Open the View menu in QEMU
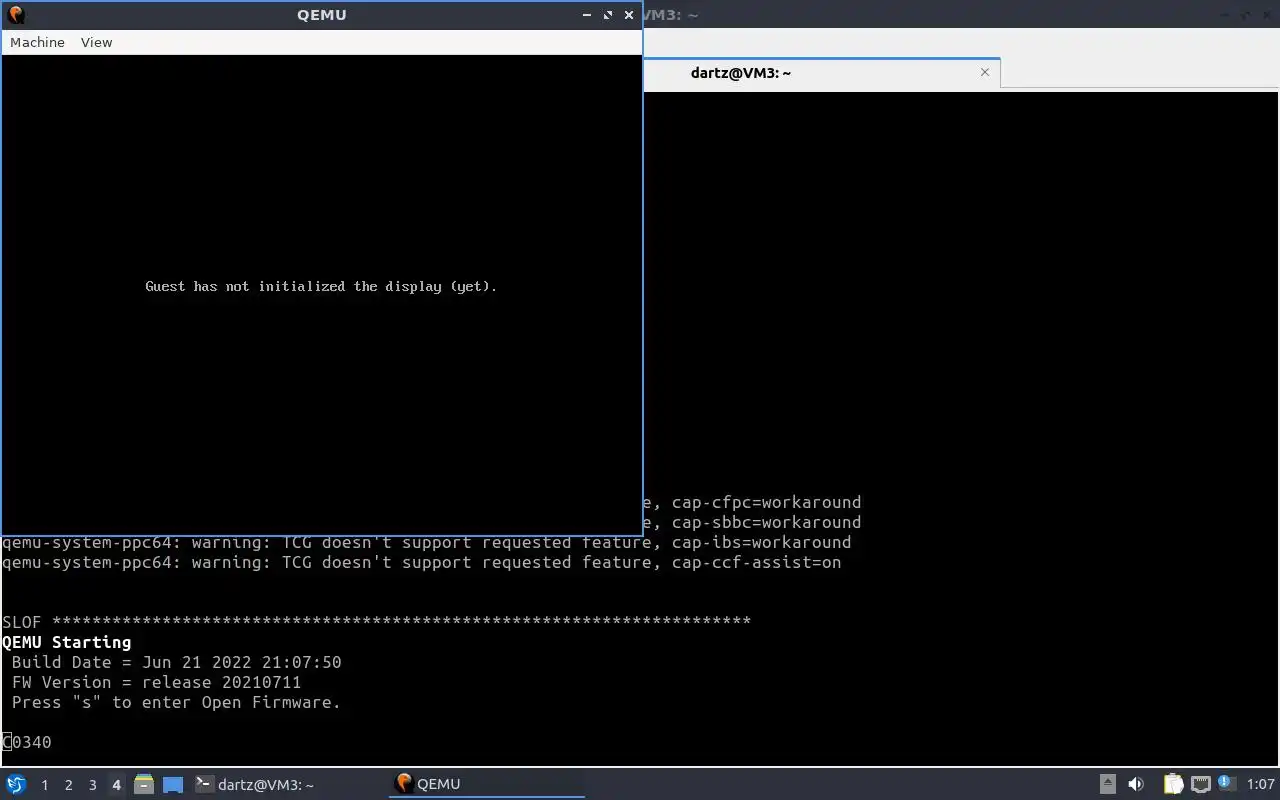The height and width of the screenshot is (800, 1280). click(96, 42)
